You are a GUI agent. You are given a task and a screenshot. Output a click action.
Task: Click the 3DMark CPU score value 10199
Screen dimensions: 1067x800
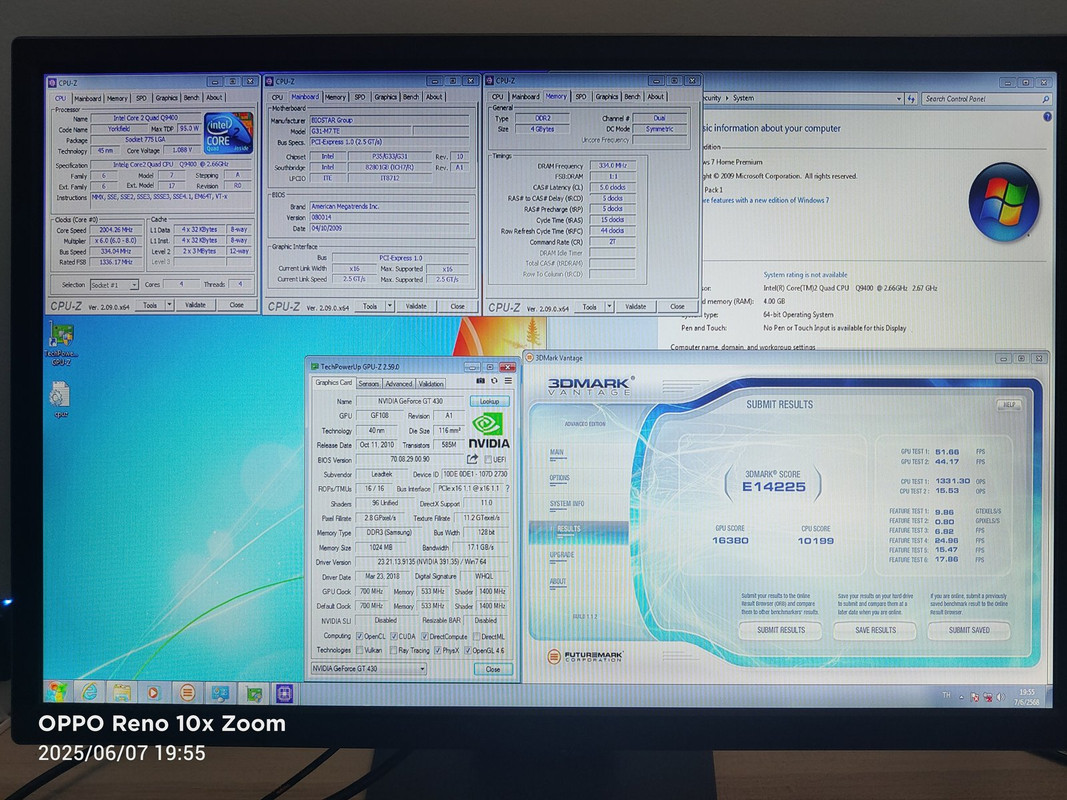coord(815,541)
